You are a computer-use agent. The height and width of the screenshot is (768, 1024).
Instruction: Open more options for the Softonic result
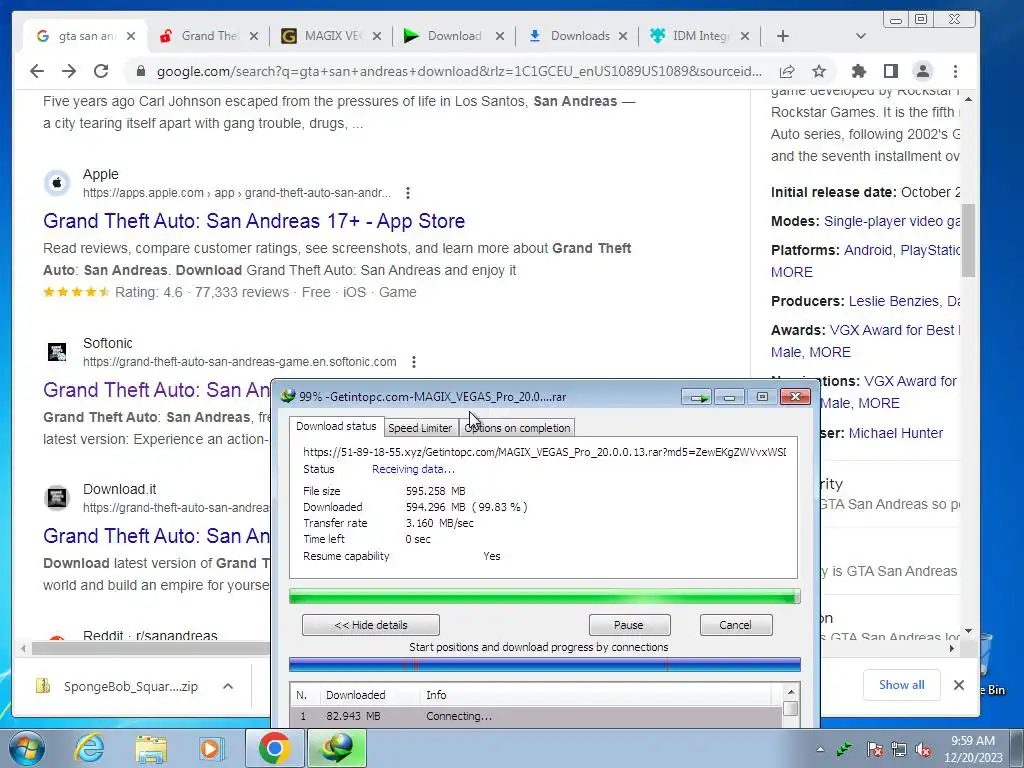(x=413, y=362)
